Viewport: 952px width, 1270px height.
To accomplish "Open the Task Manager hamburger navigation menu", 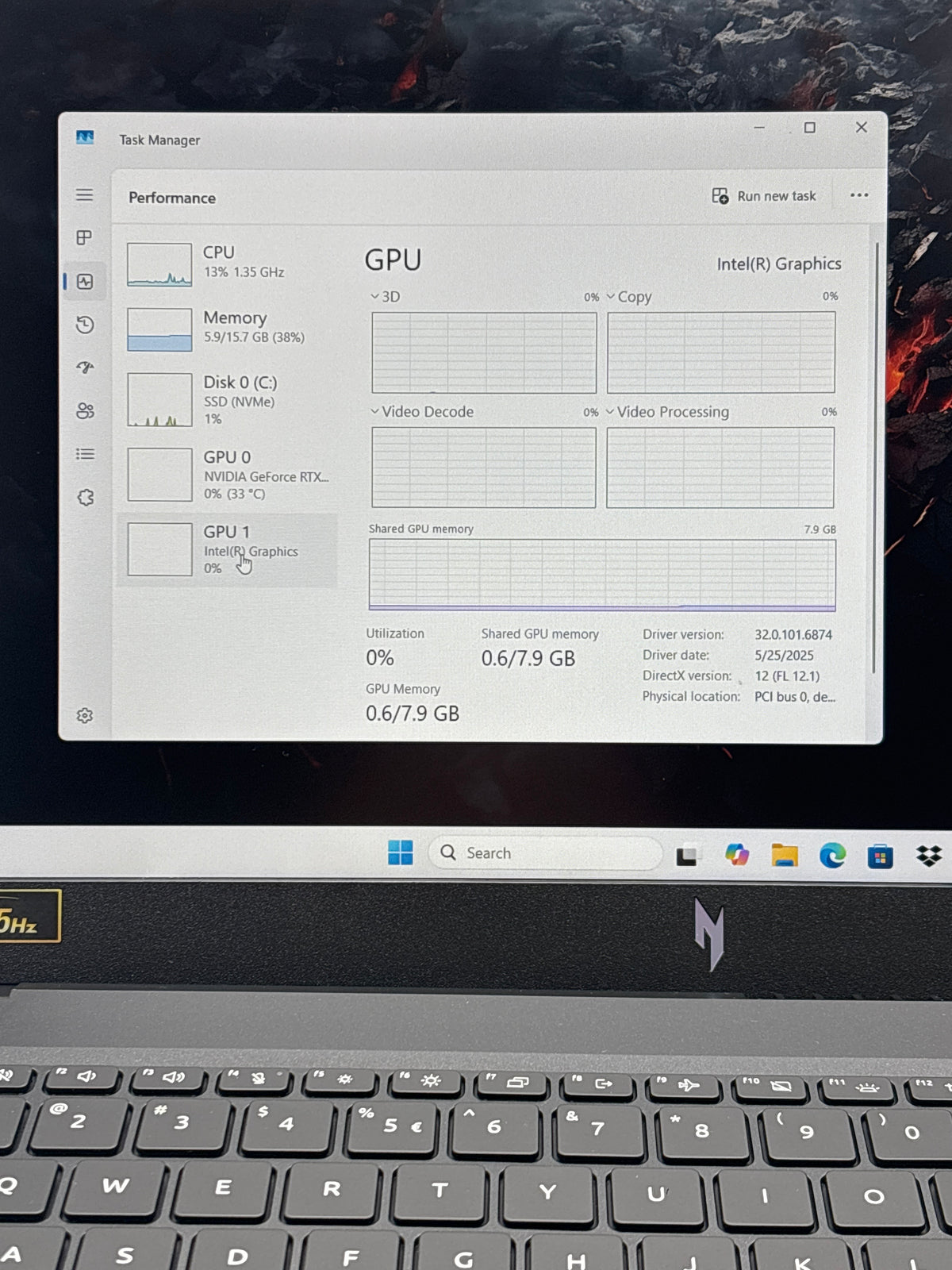I will point(84,195).
